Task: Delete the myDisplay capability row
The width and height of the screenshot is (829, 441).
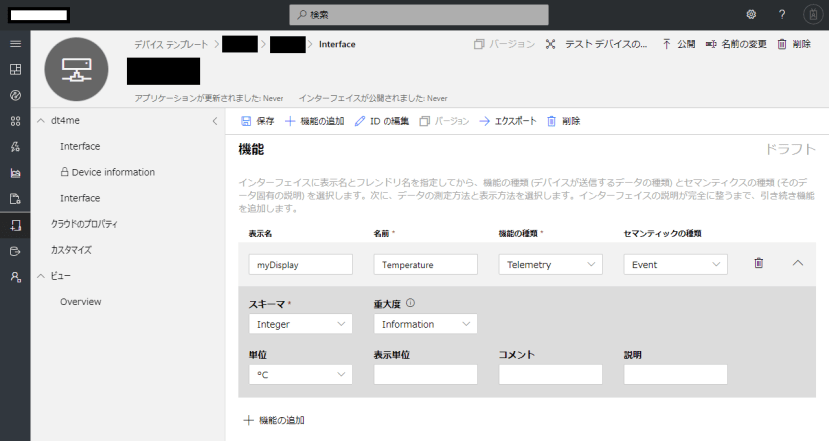Action: pyautogui.click(x=759, y=263)
